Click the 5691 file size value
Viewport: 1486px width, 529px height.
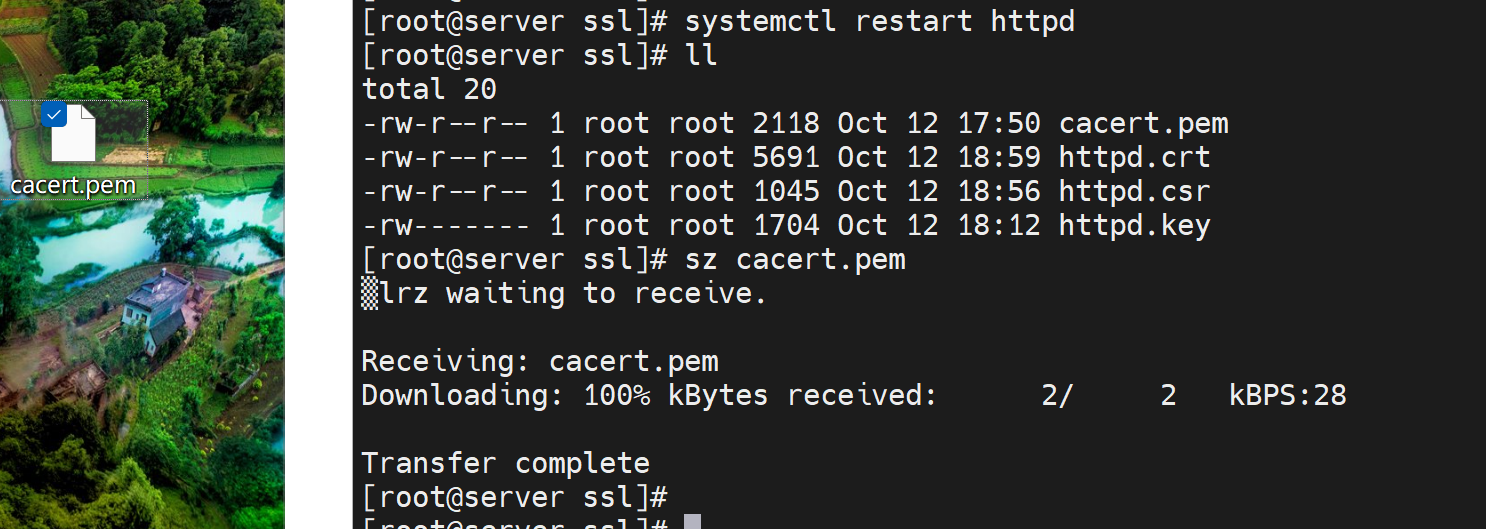[785, 157]
